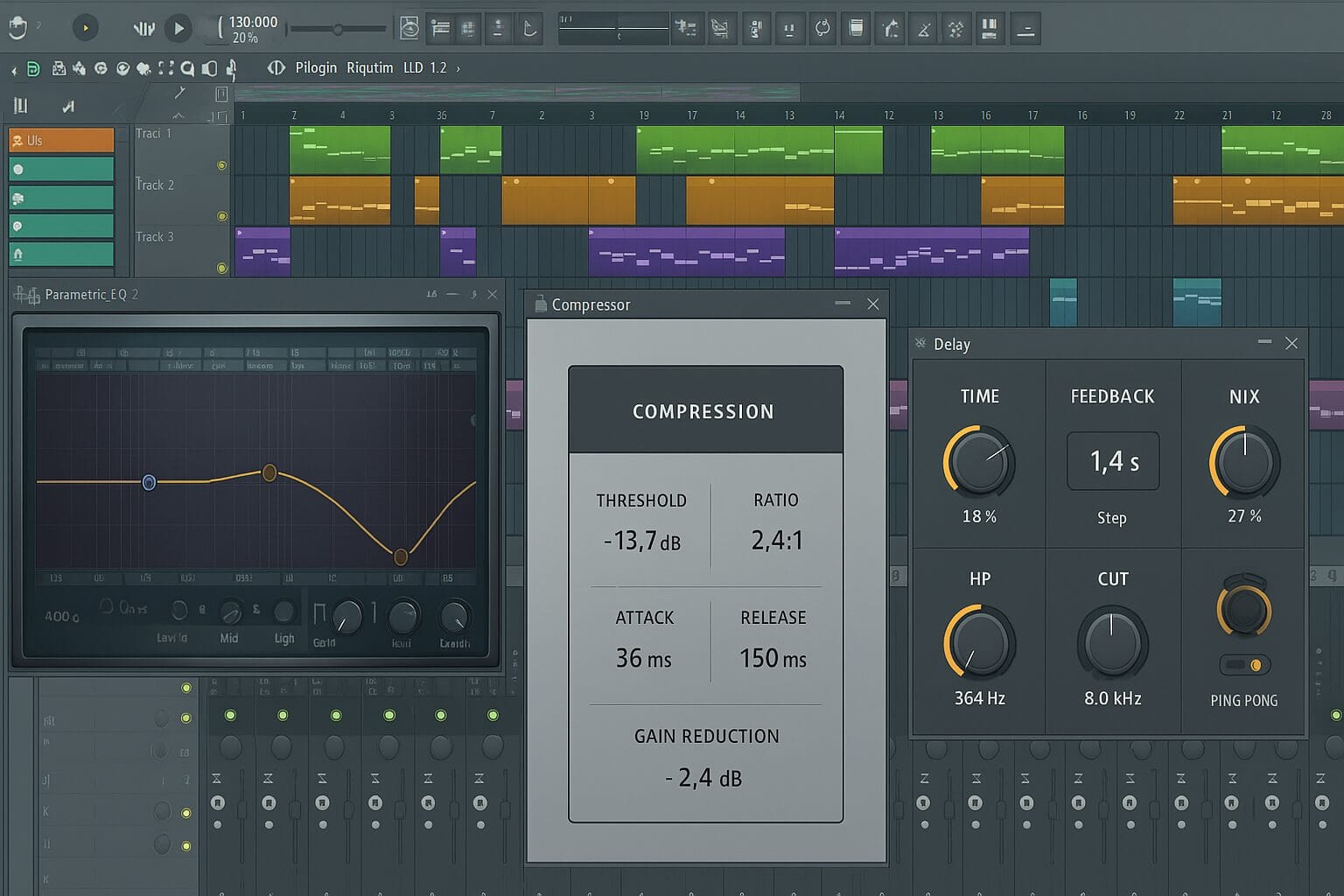Click the last top toolbar icon with horizontal line

click(1025, 29)
